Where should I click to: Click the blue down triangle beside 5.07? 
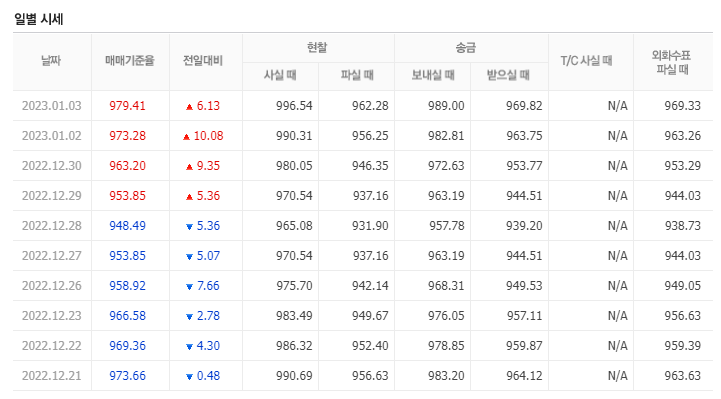click(x=189, y=256)
